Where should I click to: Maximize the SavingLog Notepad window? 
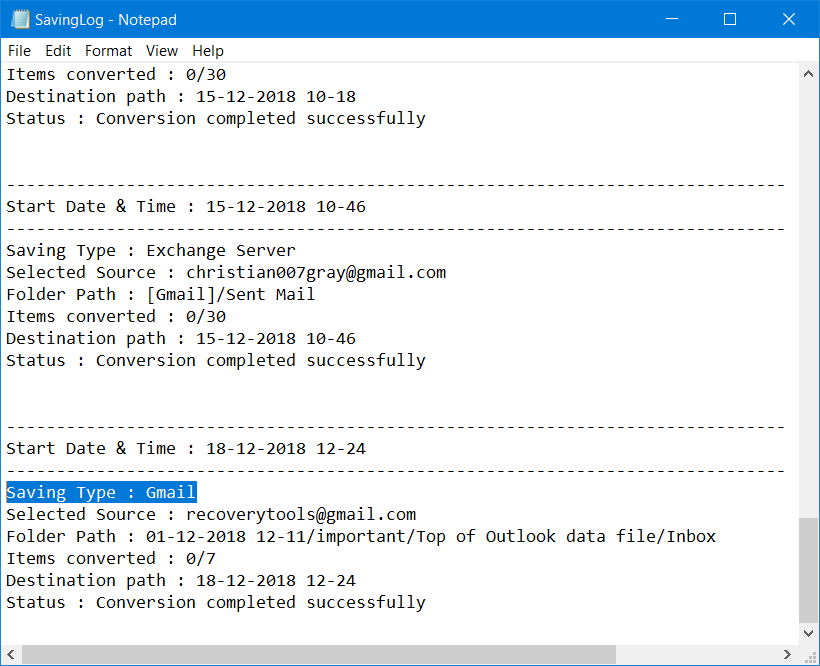point(730,19)
